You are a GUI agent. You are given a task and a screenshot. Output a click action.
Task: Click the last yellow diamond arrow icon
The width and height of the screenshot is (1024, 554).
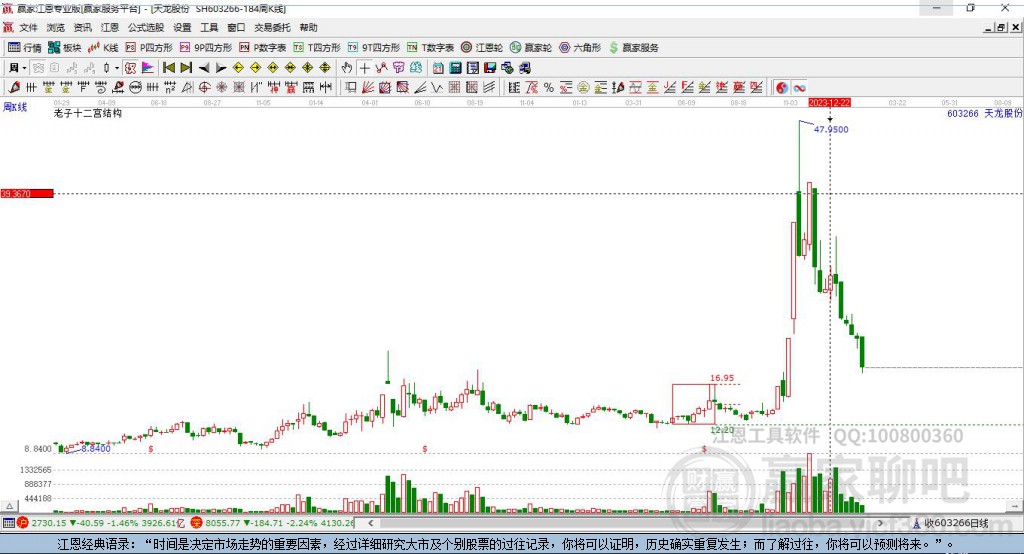pos(325,68)
